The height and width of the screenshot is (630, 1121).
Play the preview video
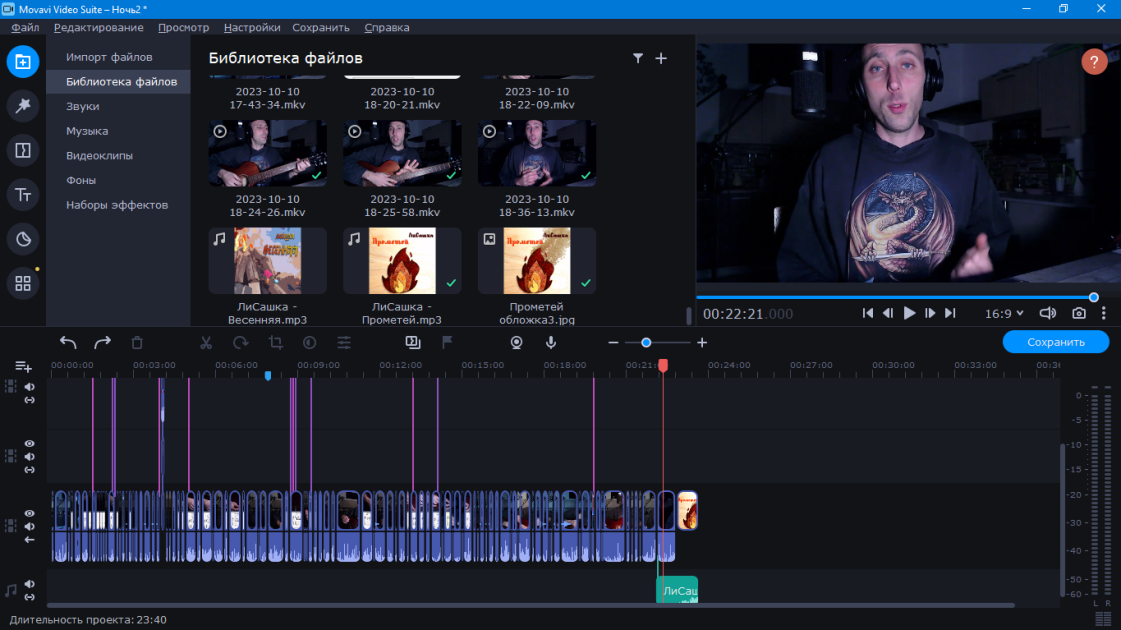[x=909, y=313]
